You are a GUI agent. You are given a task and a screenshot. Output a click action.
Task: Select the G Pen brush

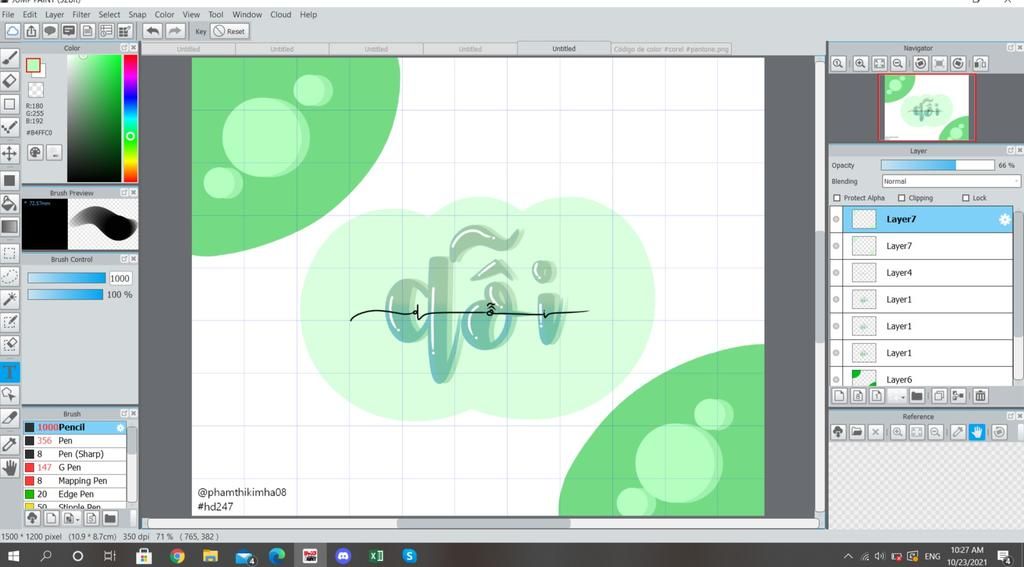click(x=75, y=468)
